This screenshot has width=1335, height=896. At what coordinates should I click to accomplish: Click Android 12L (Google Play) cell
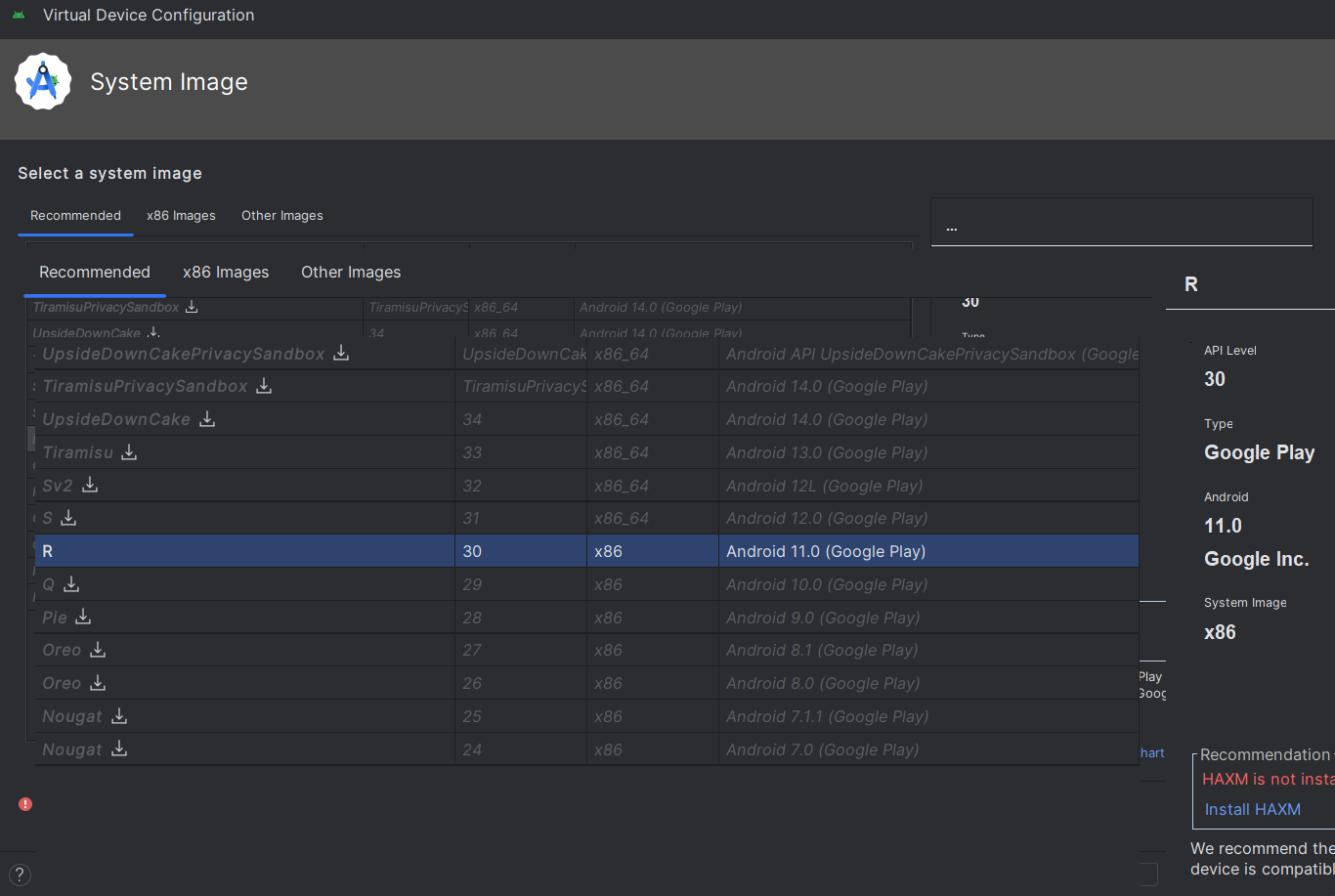pyautogui.click(x=928, y=486)
